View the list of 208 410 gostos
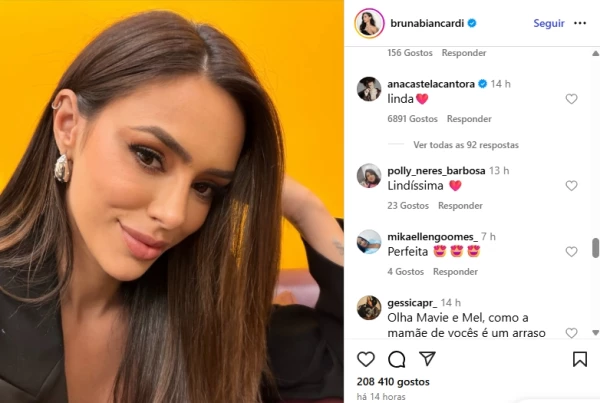The image size is (600, 403). (x=393, y=382)
